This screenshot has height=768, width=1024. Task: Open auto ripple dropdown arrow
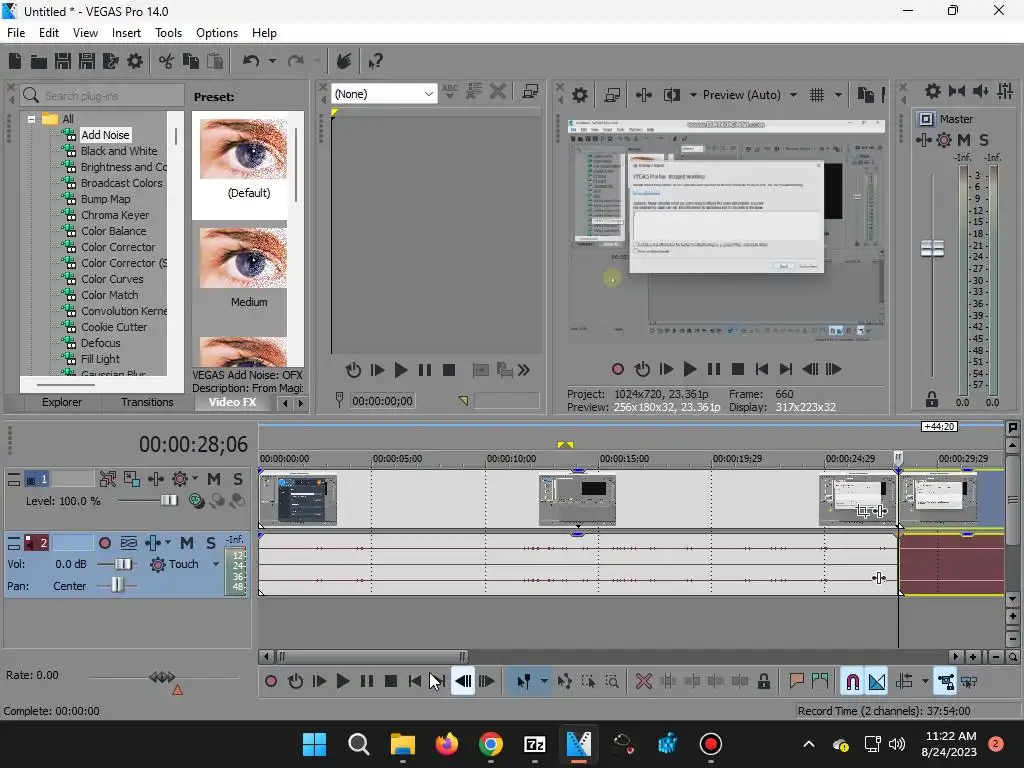click(x=925, y=682)
